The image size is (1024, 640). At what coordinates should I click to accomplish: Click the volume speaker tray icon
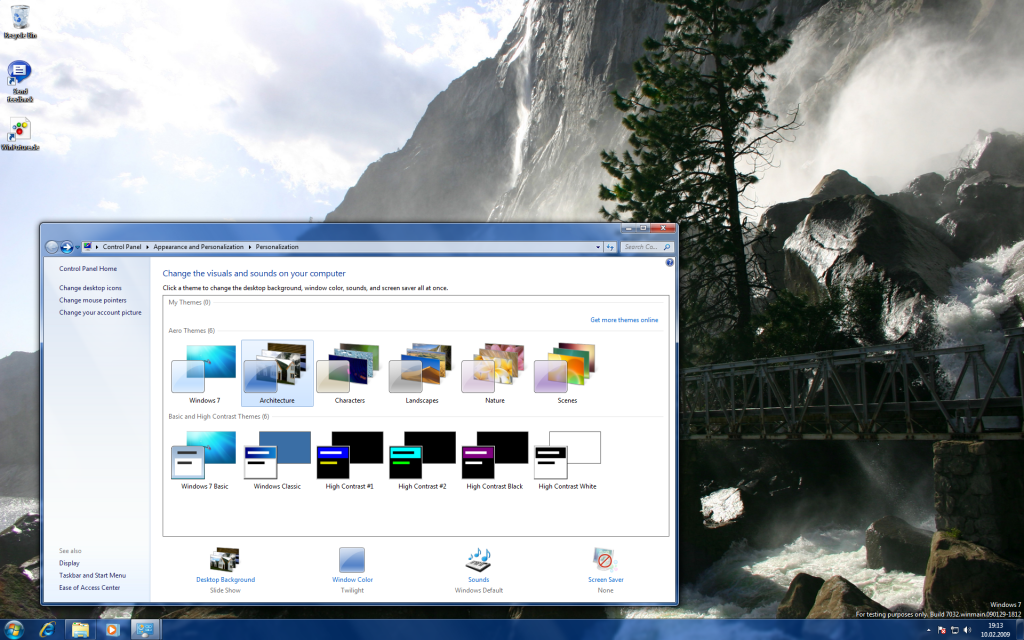coord(967,630)
